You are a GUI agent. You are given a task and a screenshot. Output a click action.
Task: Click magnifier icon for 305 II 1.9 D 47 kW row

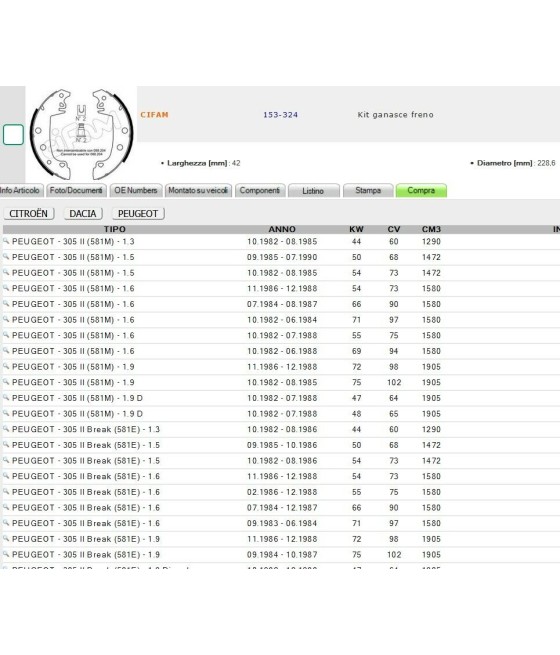(6, 398)
